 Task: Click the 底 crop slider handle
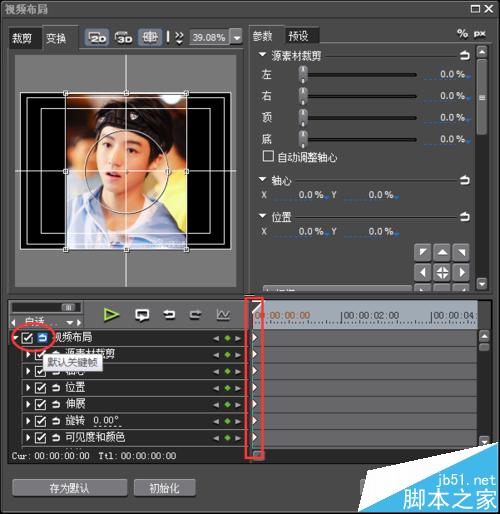click(303, 139)
